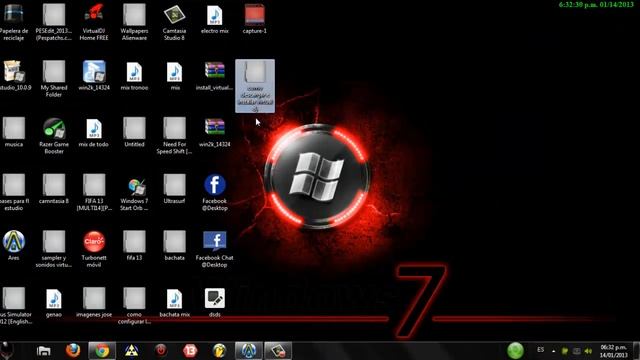Select the dsds file icon
This screenshot has height=360, width=640.
point(215,303)
